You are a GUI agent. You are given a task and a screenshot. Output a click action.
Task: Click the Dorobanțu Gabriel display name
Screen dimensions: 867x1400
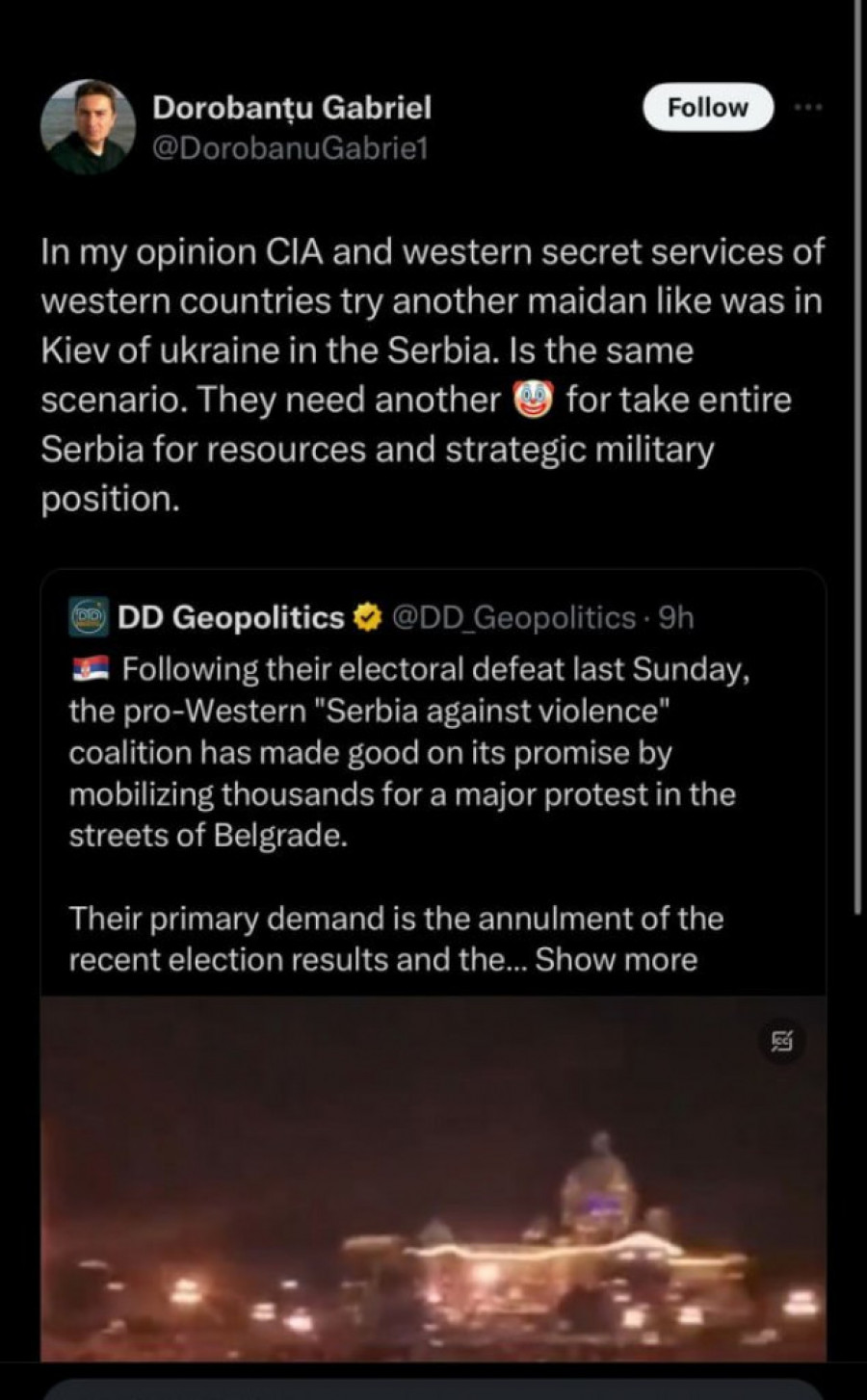[x=292, y=107]
